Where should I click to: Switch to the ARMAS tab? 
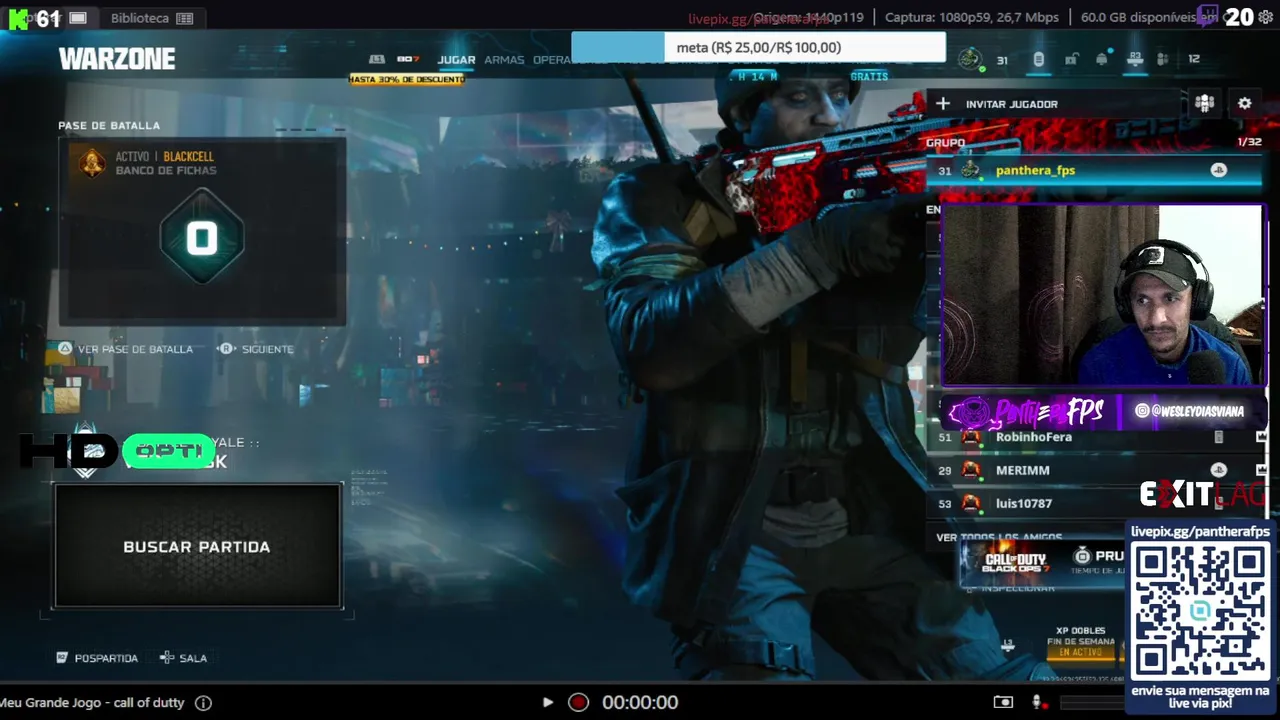tap(504, 60)
